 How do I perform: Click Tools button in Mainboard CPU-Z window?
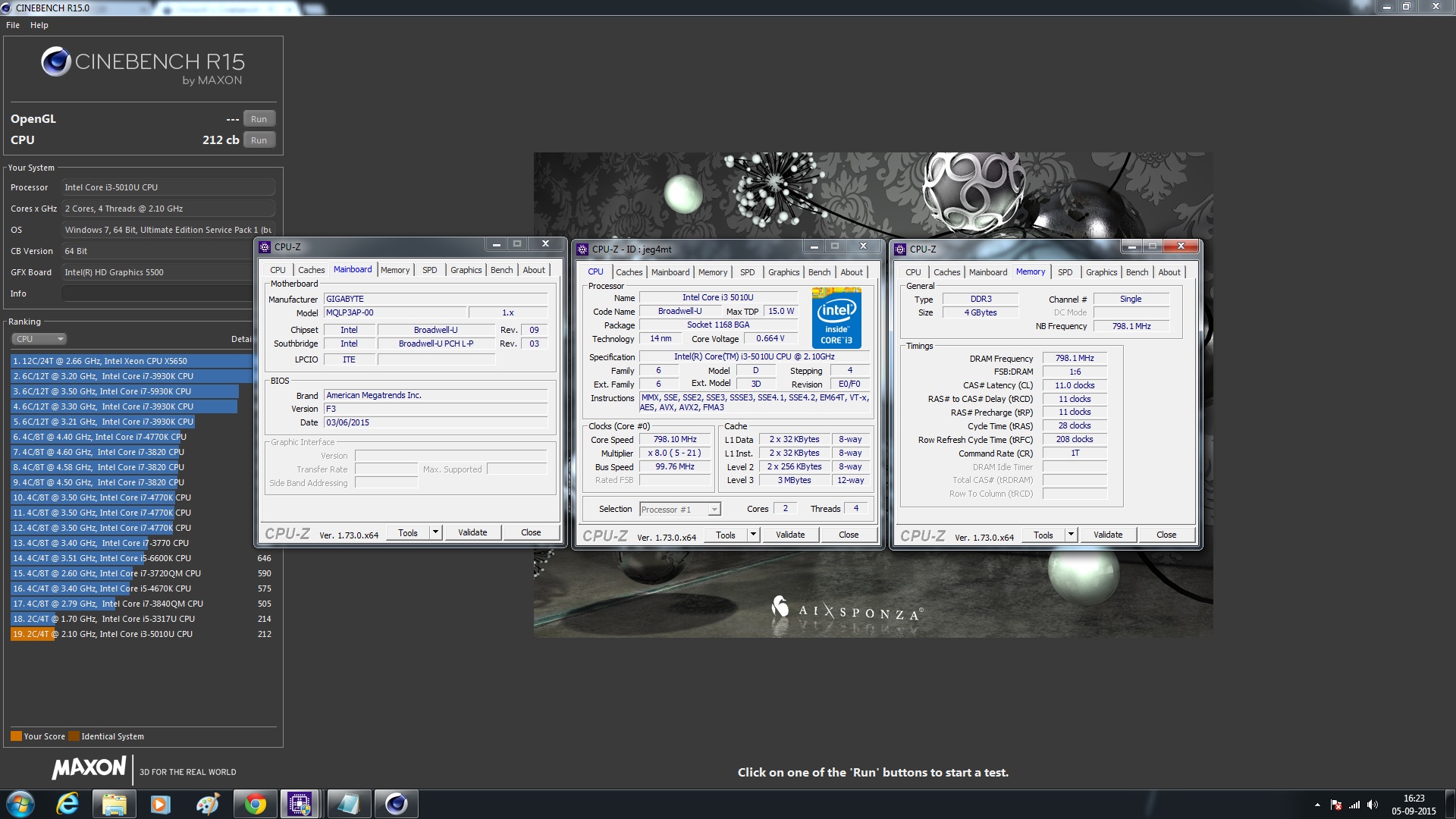coord(408,533)
